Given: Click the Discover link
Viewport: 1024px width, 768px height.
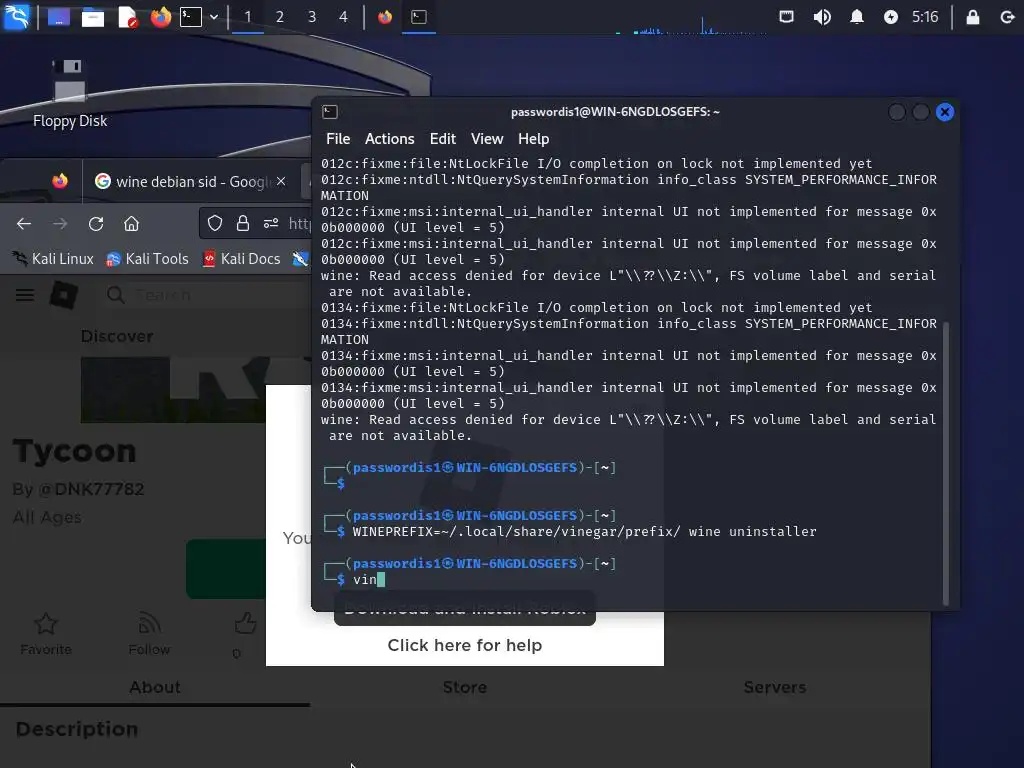Looking at the screenshot, I should pos(117,336).
